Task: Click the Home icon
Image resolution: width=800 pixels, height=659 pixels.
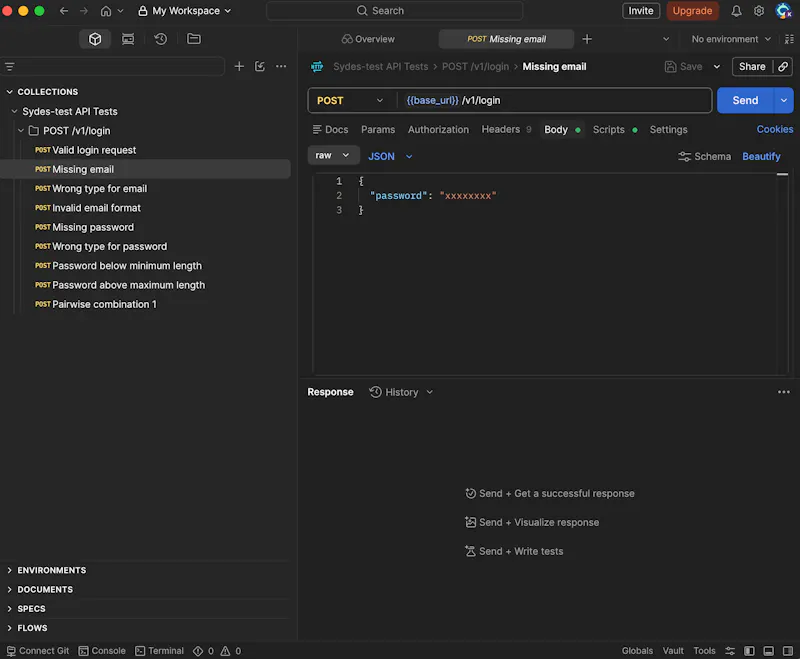Action: 106,11
